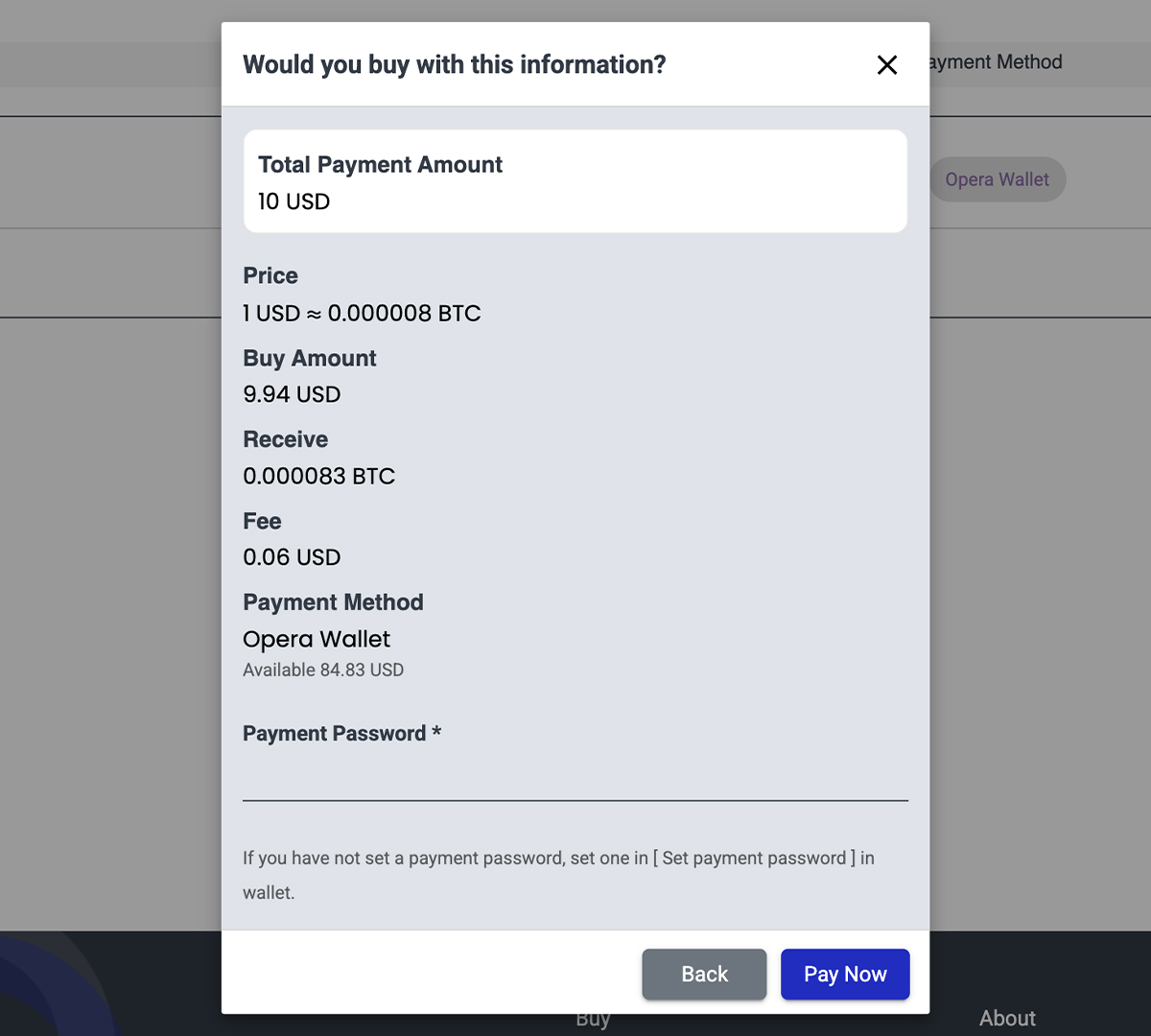Image resolution: width=1151 pixels, height=1036 pixels.
Task: Click the 0.000083 BTC receive value
Action: tap(318, 476)
